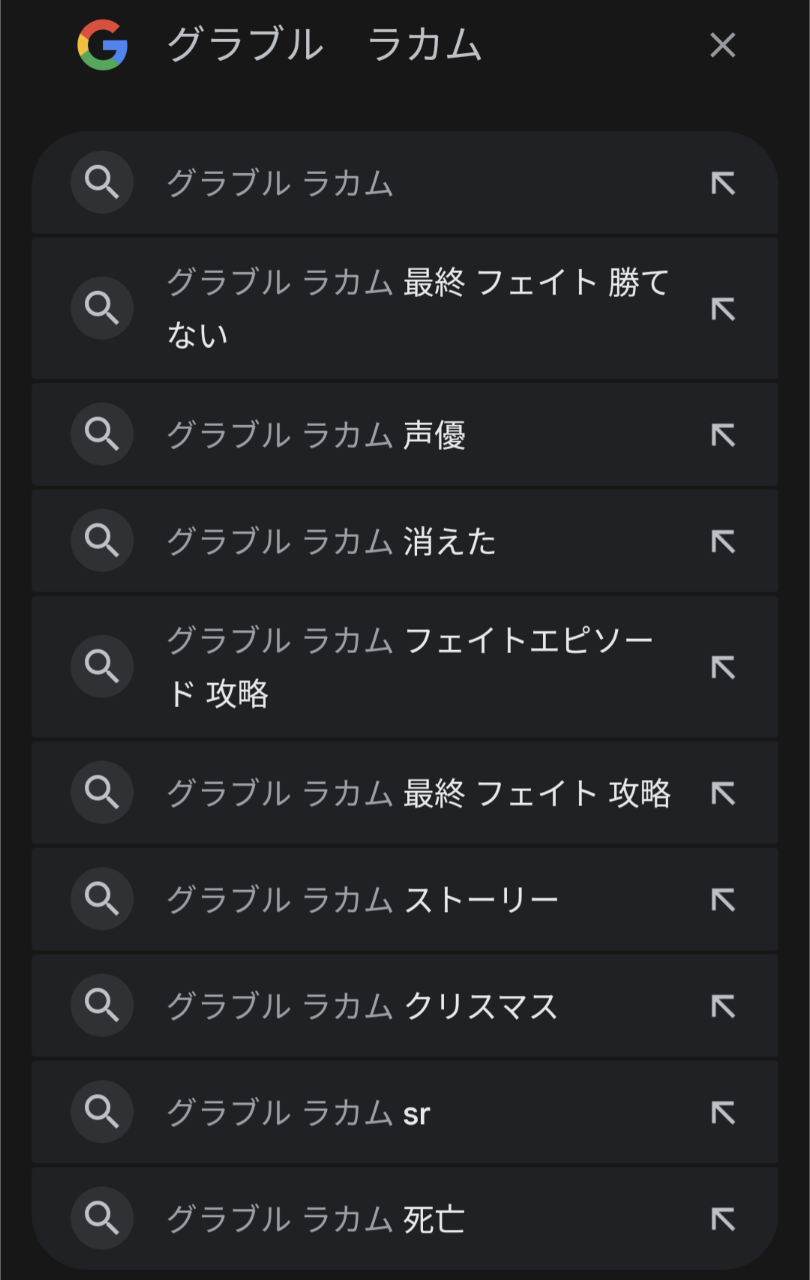Screen dimensions: 810x1280
Task: Clear the search text with the X
Action: click(x=722, y=46)
